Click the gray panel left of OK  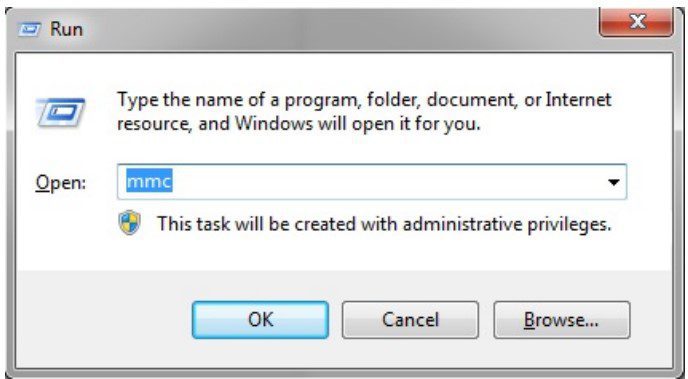click(x=104, y=320)
